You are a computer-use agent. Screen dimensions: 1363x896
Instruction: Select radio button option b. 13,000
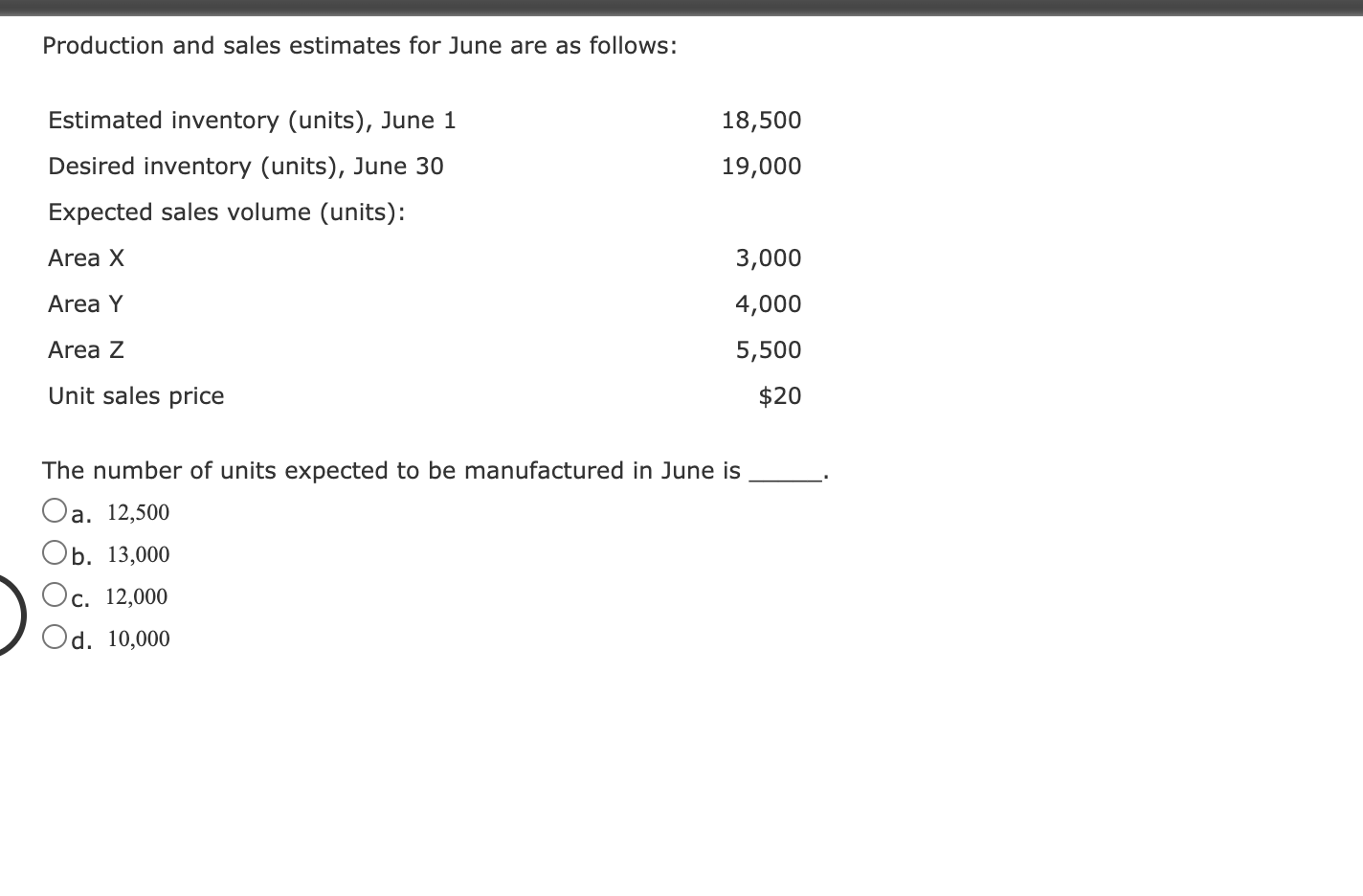point(55,551)
